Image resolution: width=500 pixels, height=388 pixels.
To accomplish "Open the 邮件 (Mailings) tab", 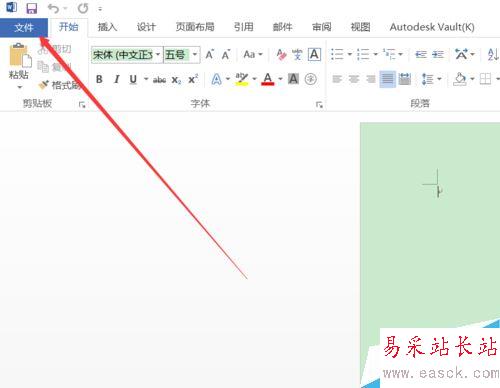I will pyautogui.click(x=282, y=27).
